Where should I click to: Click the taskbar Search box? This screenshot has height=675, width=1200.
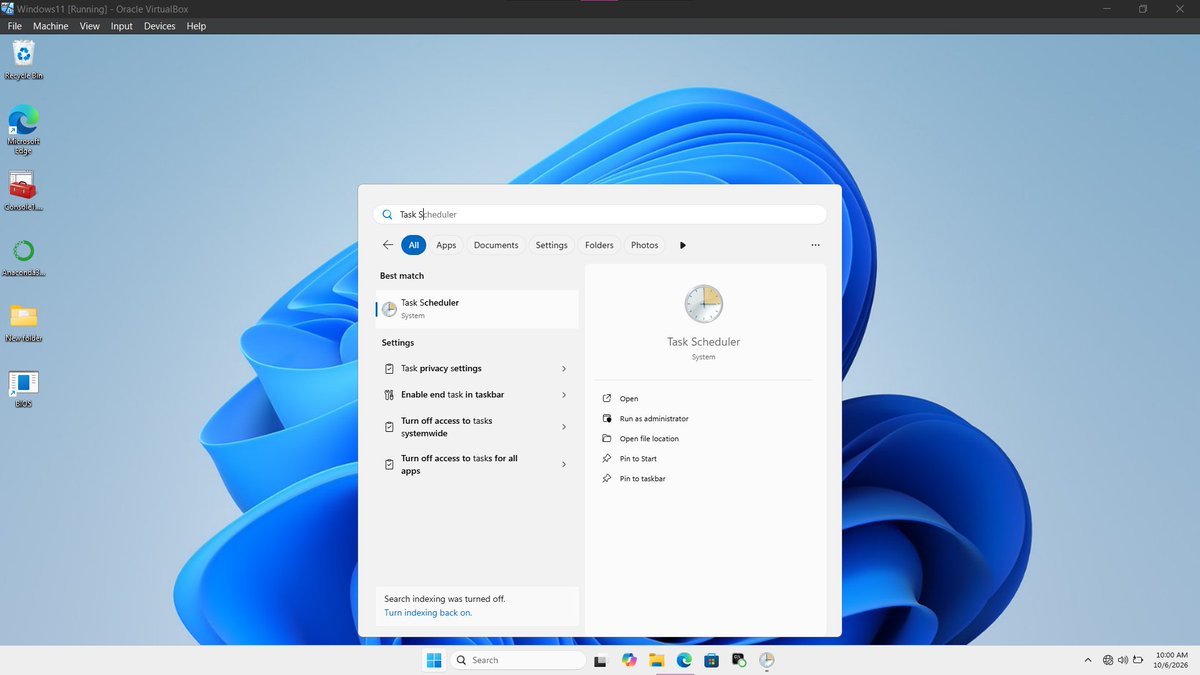pyautogui.click(x=517, y=660)
